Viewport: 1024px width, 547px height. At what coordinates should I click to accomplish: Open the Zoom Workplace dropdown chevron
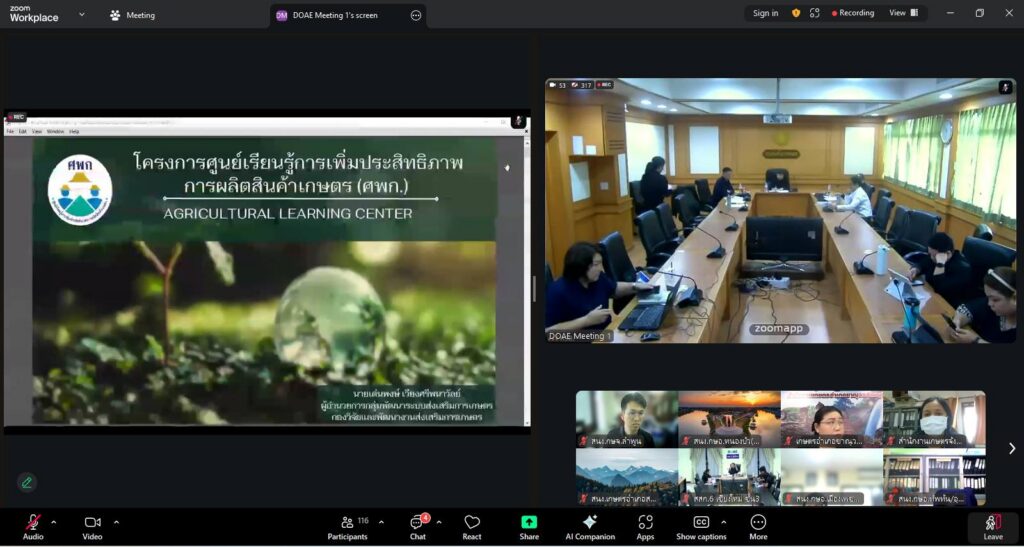point(82,15)
